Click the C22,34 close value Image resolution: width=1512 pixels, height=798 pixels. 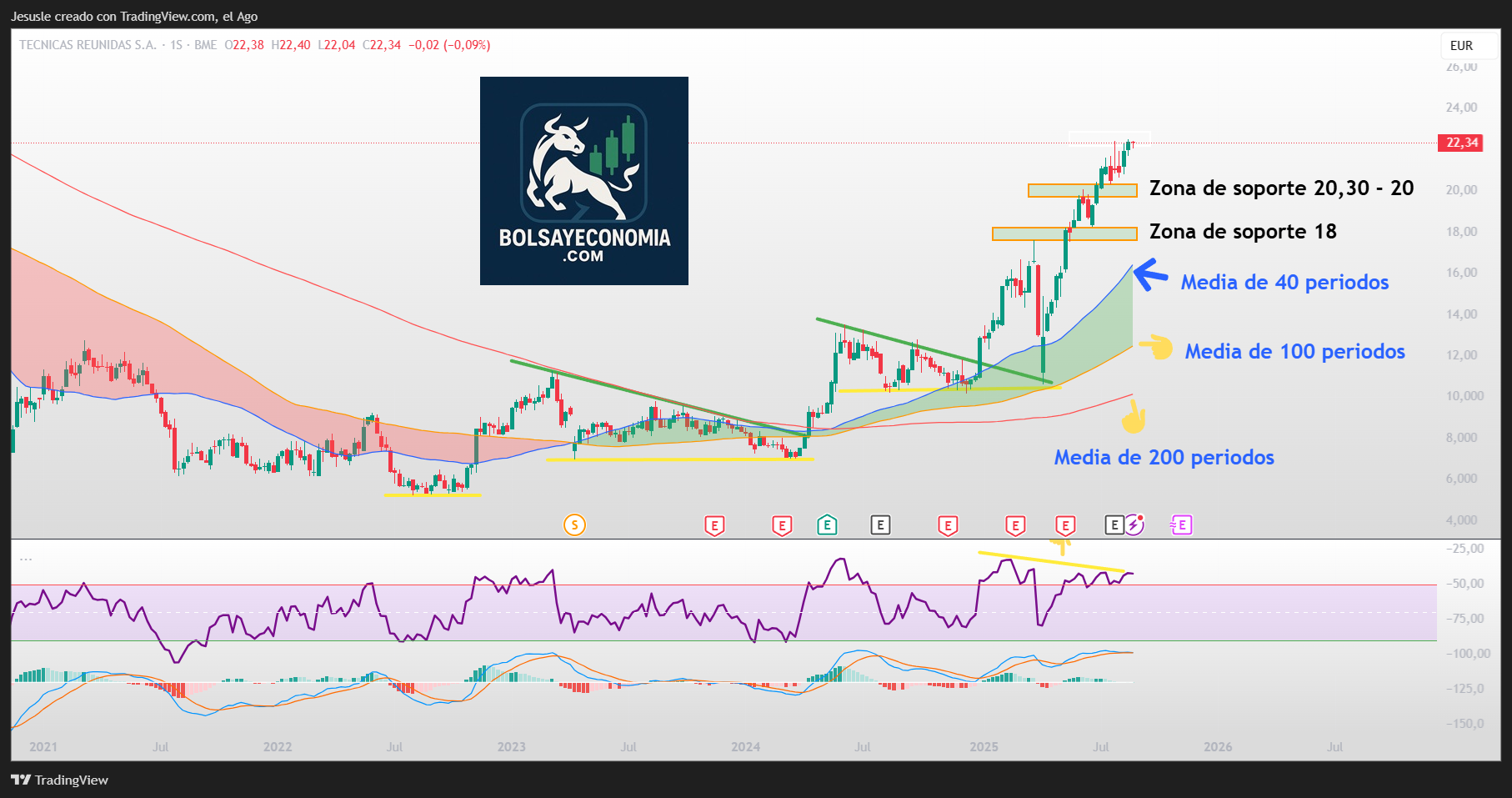382,45
